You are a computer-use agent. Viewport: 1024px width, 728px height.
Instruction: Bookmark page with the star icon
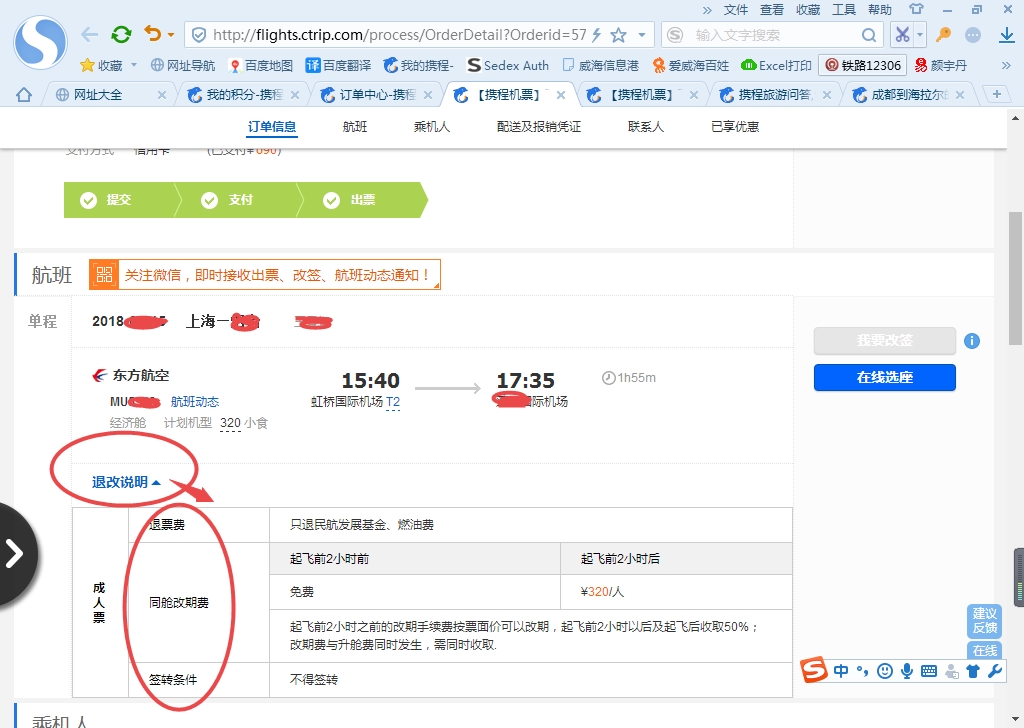click(618, 35)
